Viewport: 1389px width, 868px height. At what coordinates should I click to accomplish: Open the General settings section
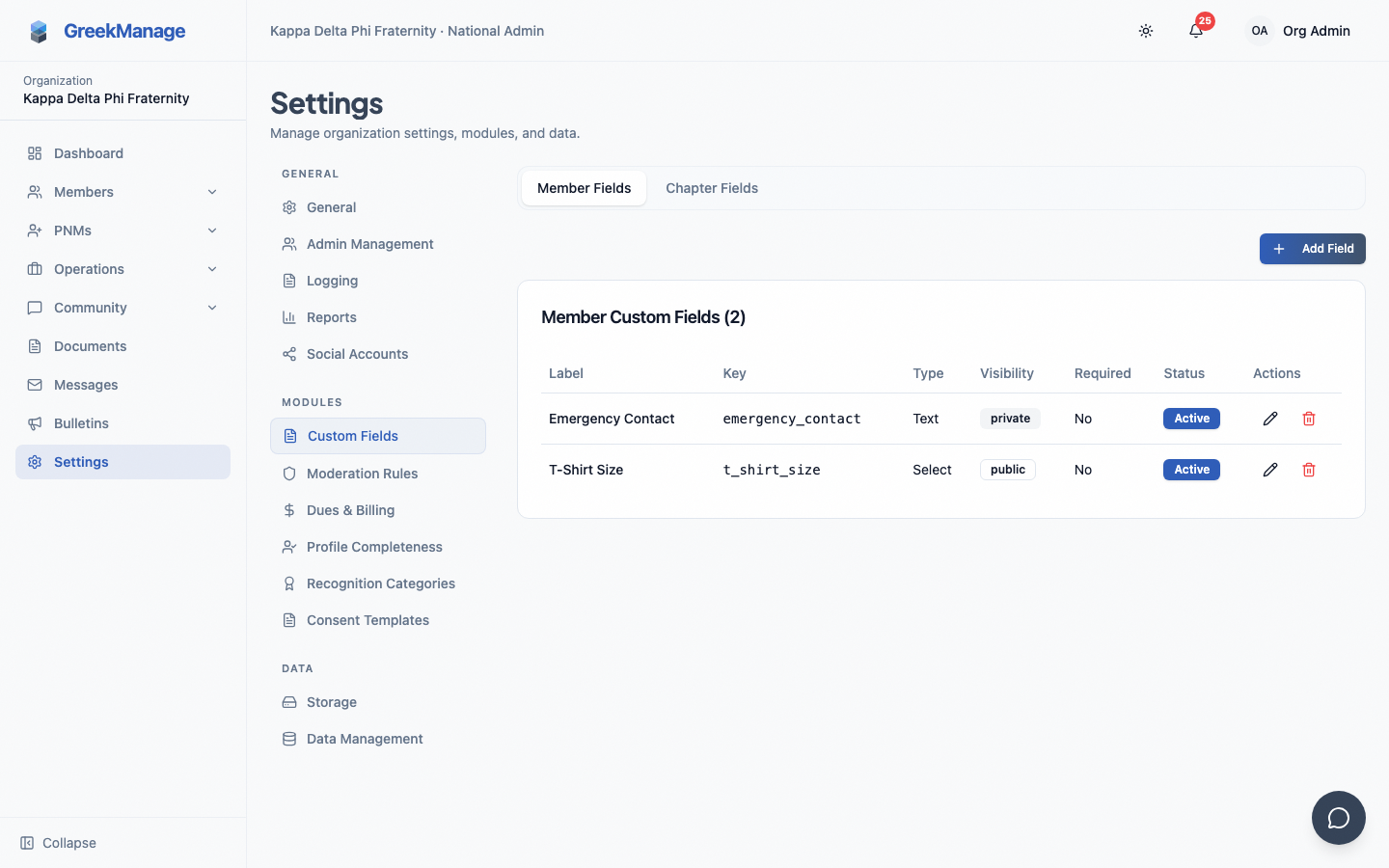coord(378,207)
